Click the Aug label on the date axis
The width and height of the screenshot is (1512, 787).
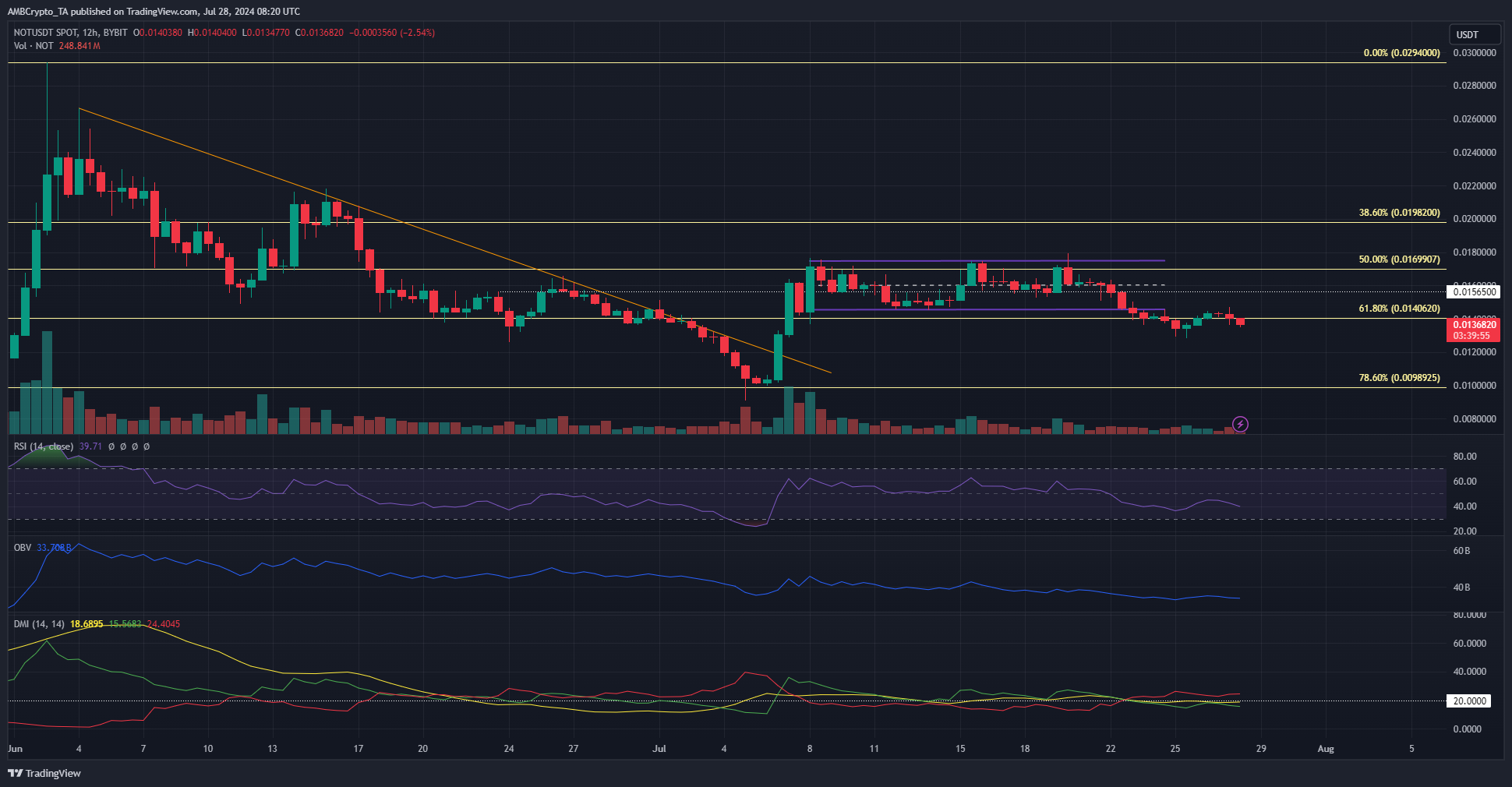pyautogui.click(x=1325, y=749)
